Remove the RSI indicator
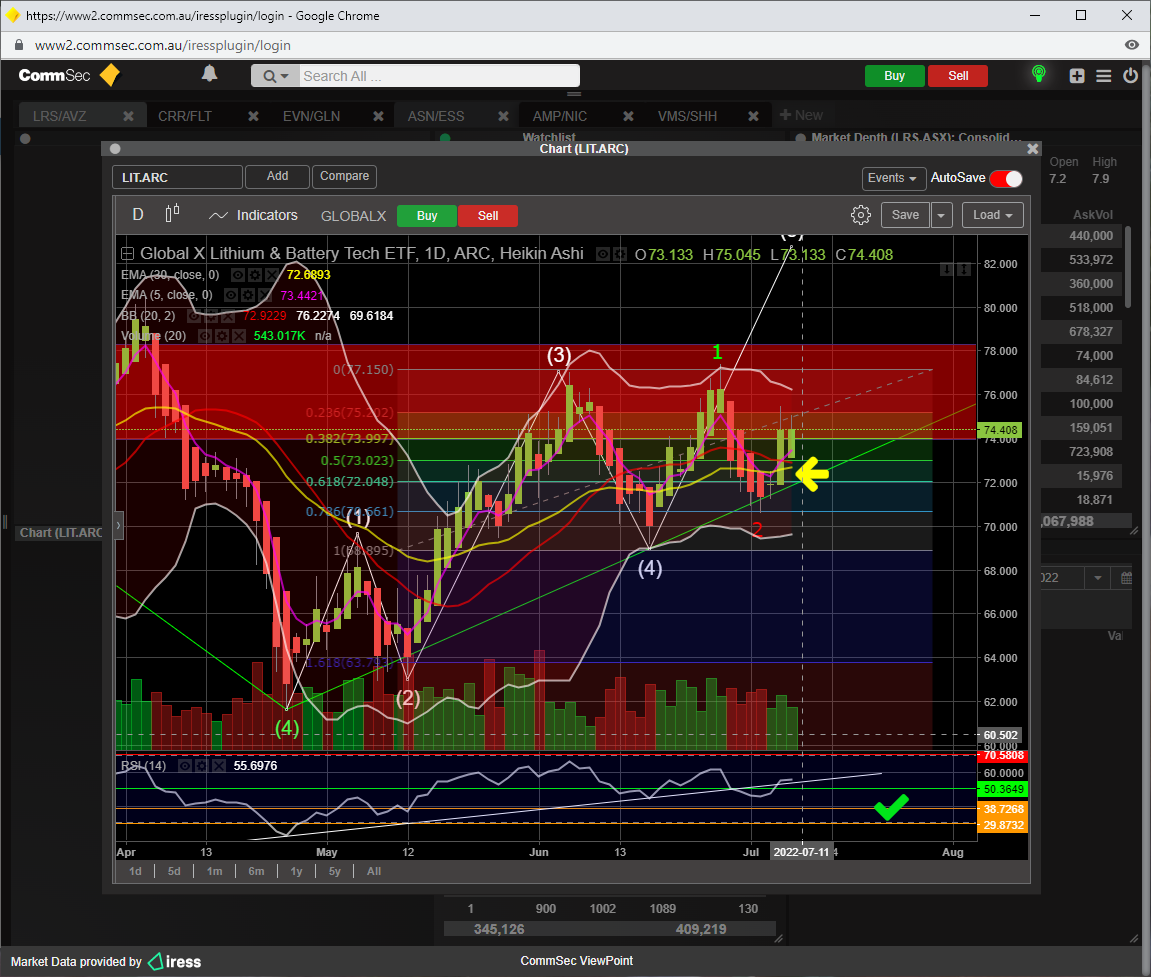Screen dimensions: 1151x977 (219, 766)
